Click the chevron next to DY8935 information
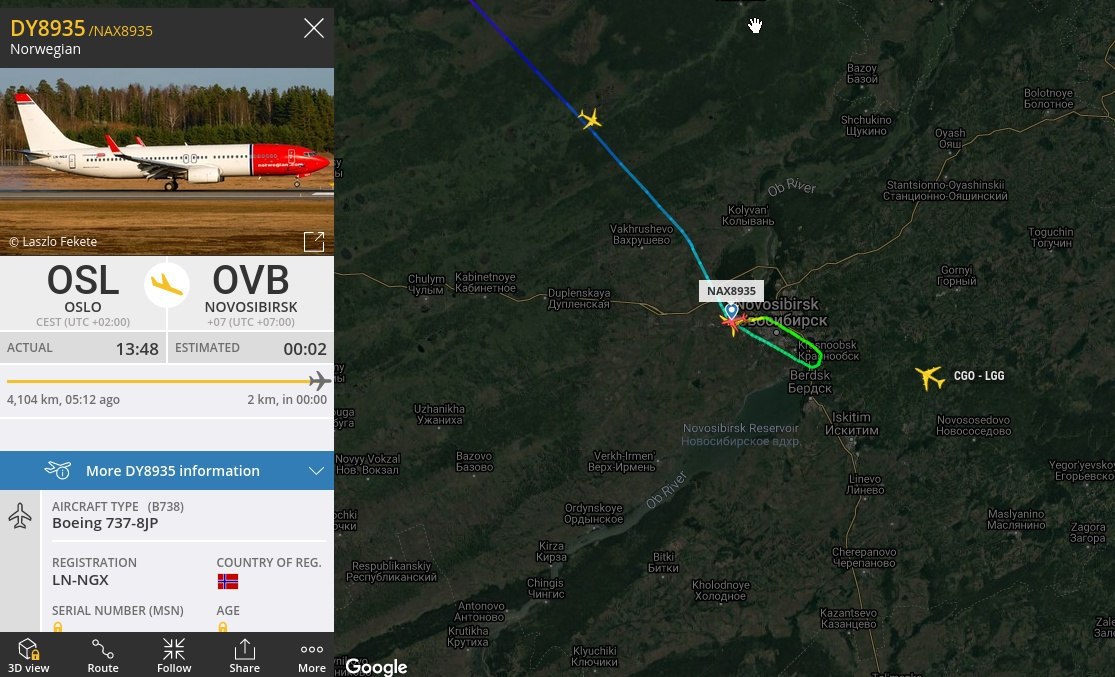The height and width of the screenshot is (677, 1115). pos(316,471)
